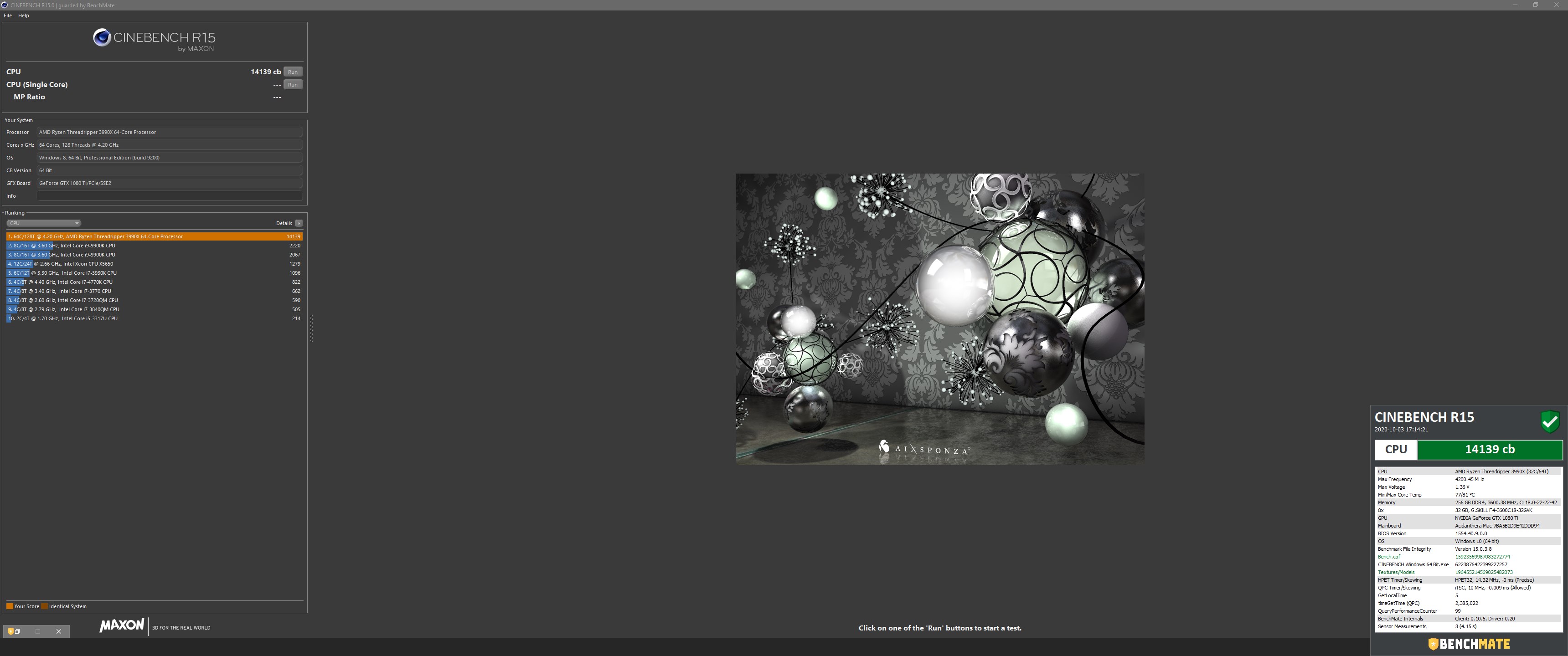Click the Processor field AMD Ryzen Threadripper 3990X

tap(170, 132)
